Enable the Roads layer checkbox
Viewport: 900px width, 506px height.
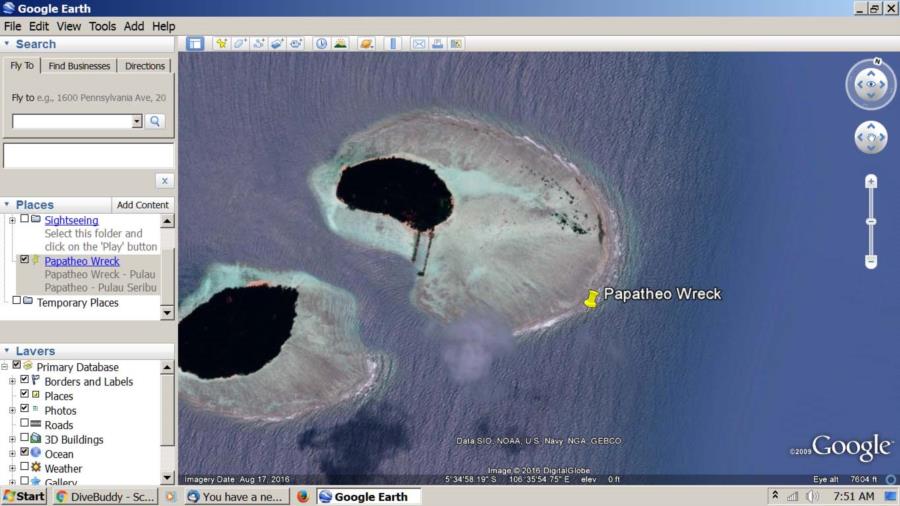click(24, 423)
